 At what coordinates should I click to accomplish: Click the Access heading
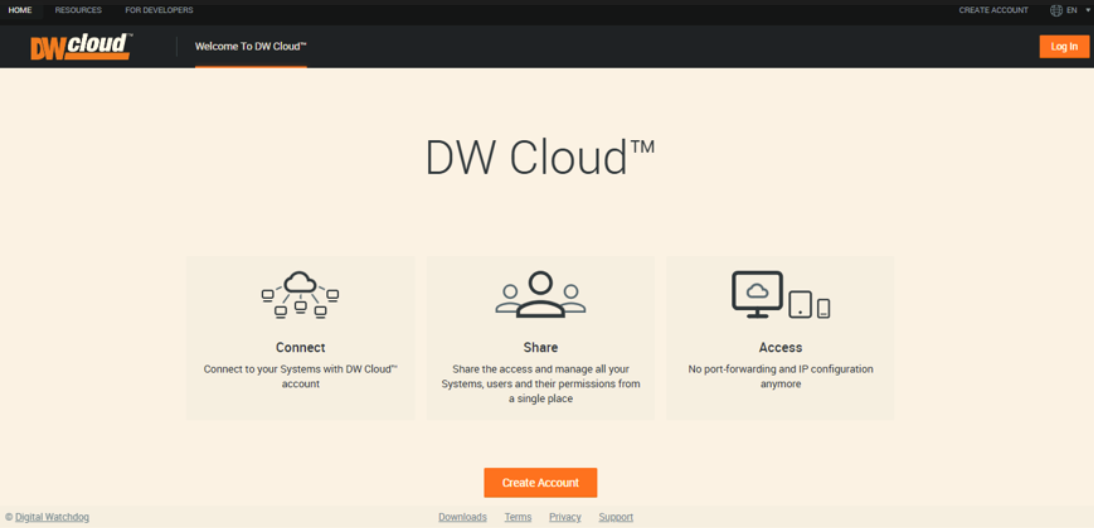[781, 347]
